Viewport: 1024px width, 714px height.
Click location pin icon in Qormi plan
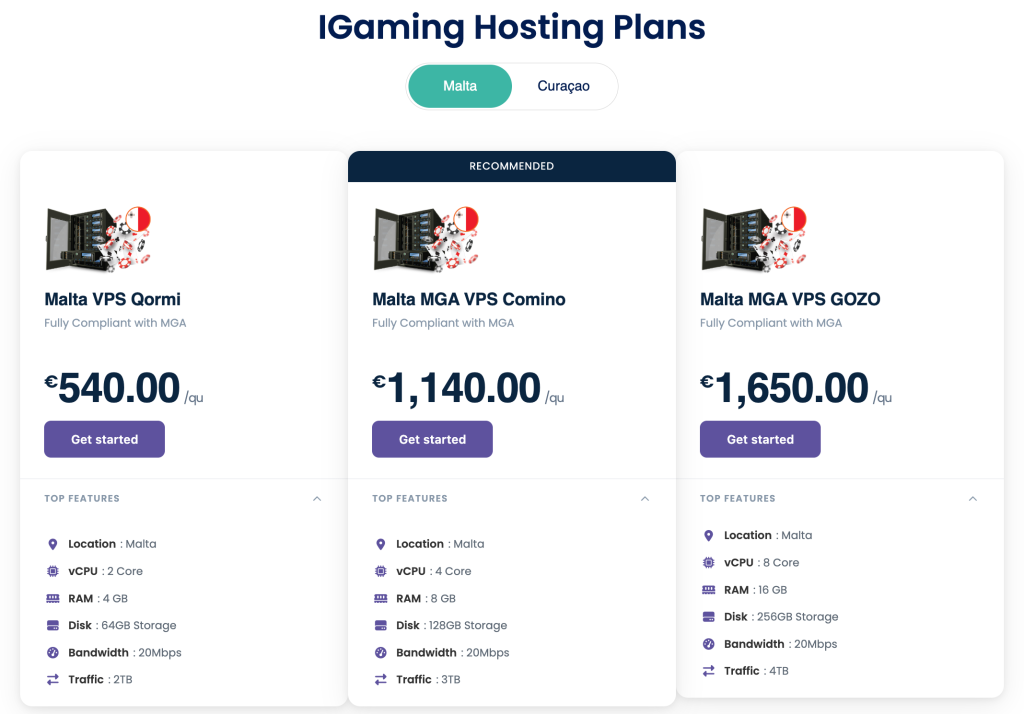coord(53,544)
